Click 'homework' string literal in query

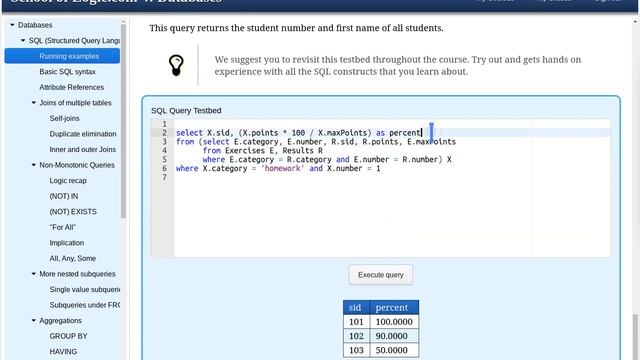pyautogui.click(x=282, y=168)
